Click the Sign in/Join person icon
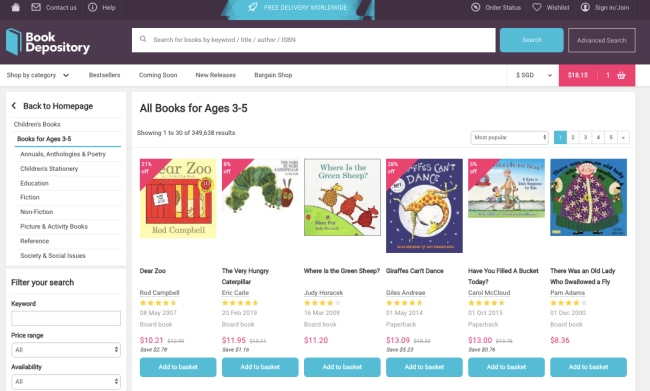Image resolution: width=650 pixels, height=391 pixels. click(585, 7)
